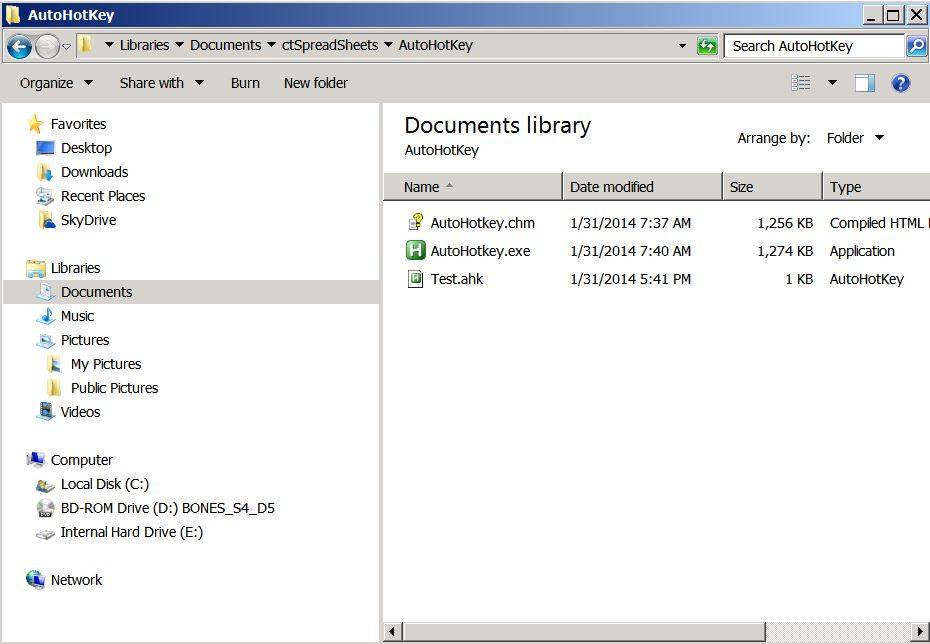The image size is (930, 644).
Task: Click the change view icon
Action: coord(801,83)
